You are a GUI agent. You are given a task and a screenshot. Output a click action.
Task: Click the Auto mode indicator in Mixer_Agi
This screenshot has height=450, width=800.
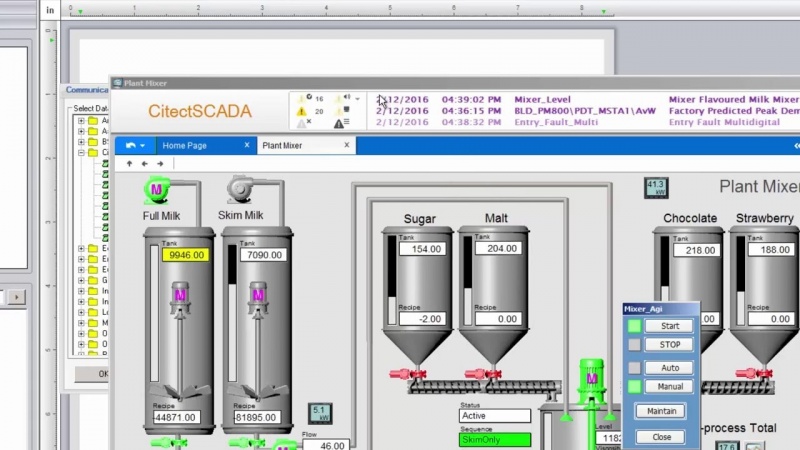click(x=634, y=368)
